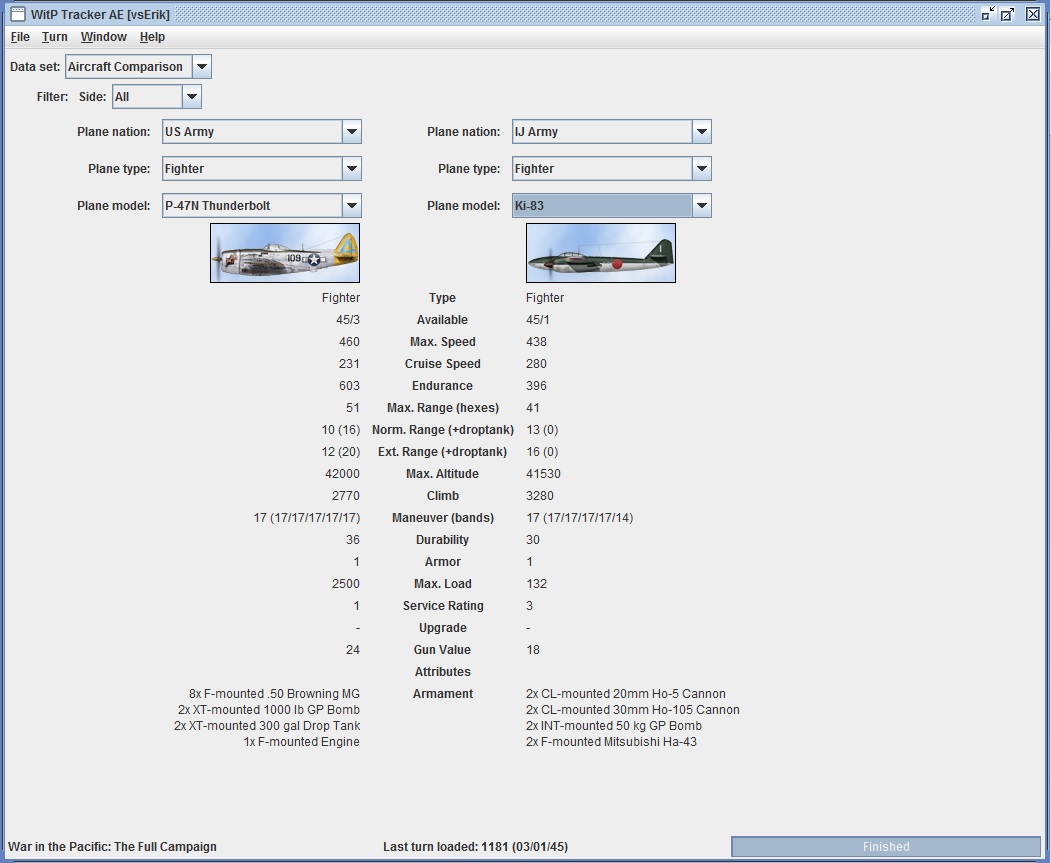Click the Max. Altitude label
The height and width of the screenshot is (863, 1051).
pyautogui.click(x=442, y=474)
